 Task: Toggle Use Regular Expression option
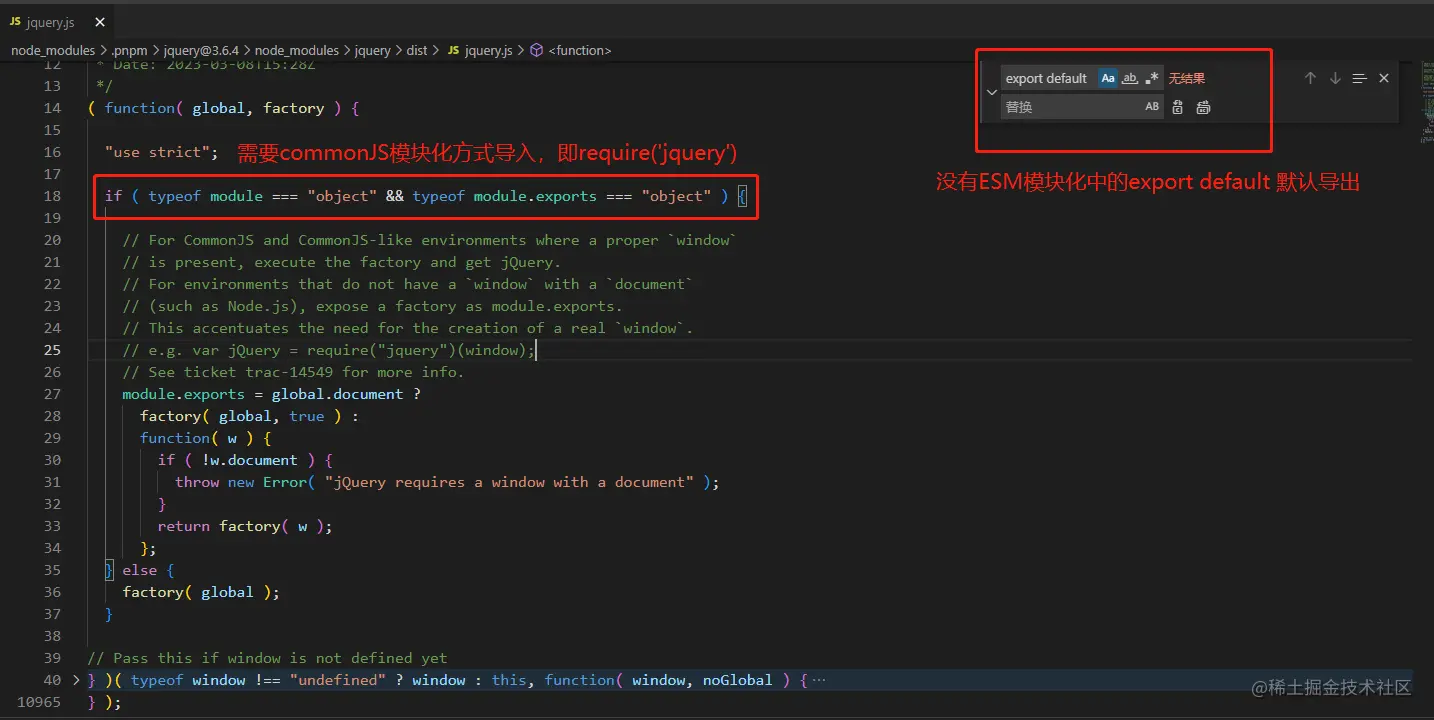(x=1152, y=78)
